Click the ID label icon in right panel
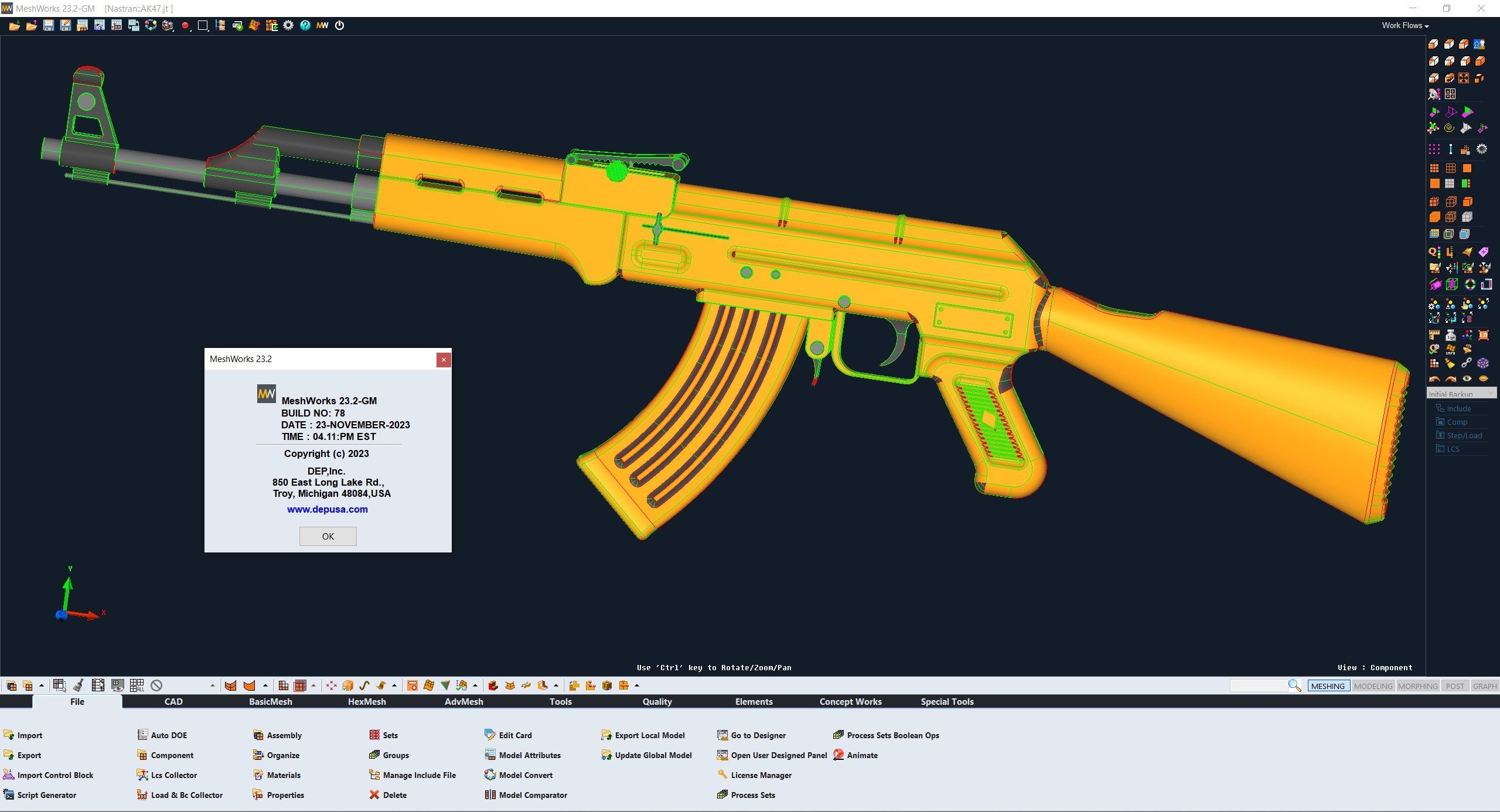1500x812 pixels. [x=1484, y=335]
